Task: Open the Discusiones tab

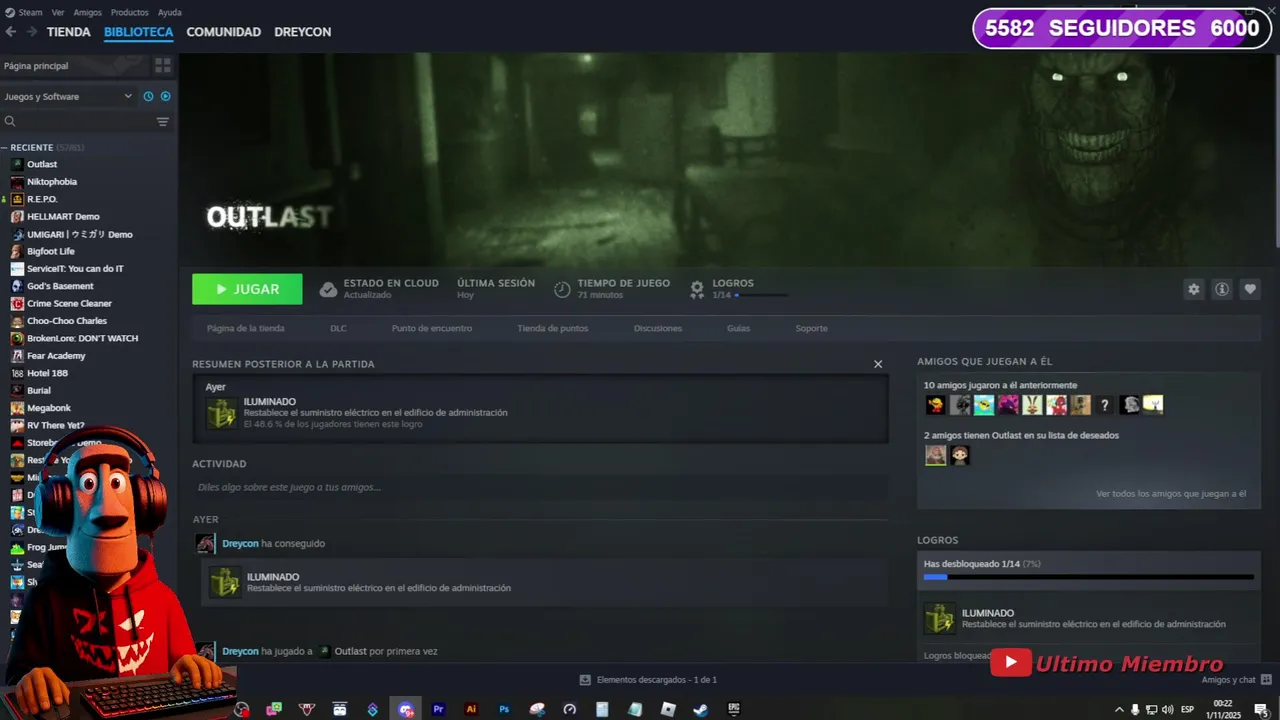Action: click(x=658, y=328)
